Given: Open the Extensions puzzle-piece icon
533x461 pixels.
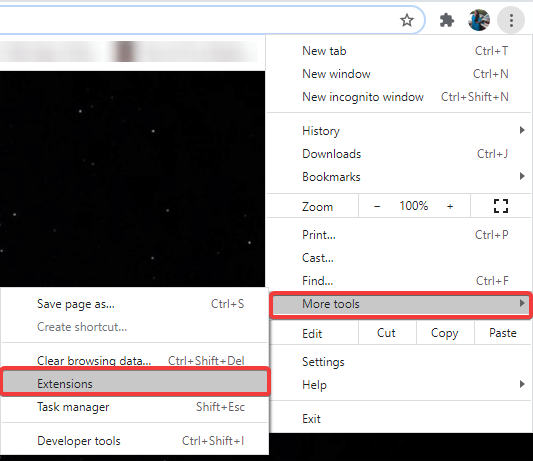Looking at the screenshot, I should click(x=447, y=20).
